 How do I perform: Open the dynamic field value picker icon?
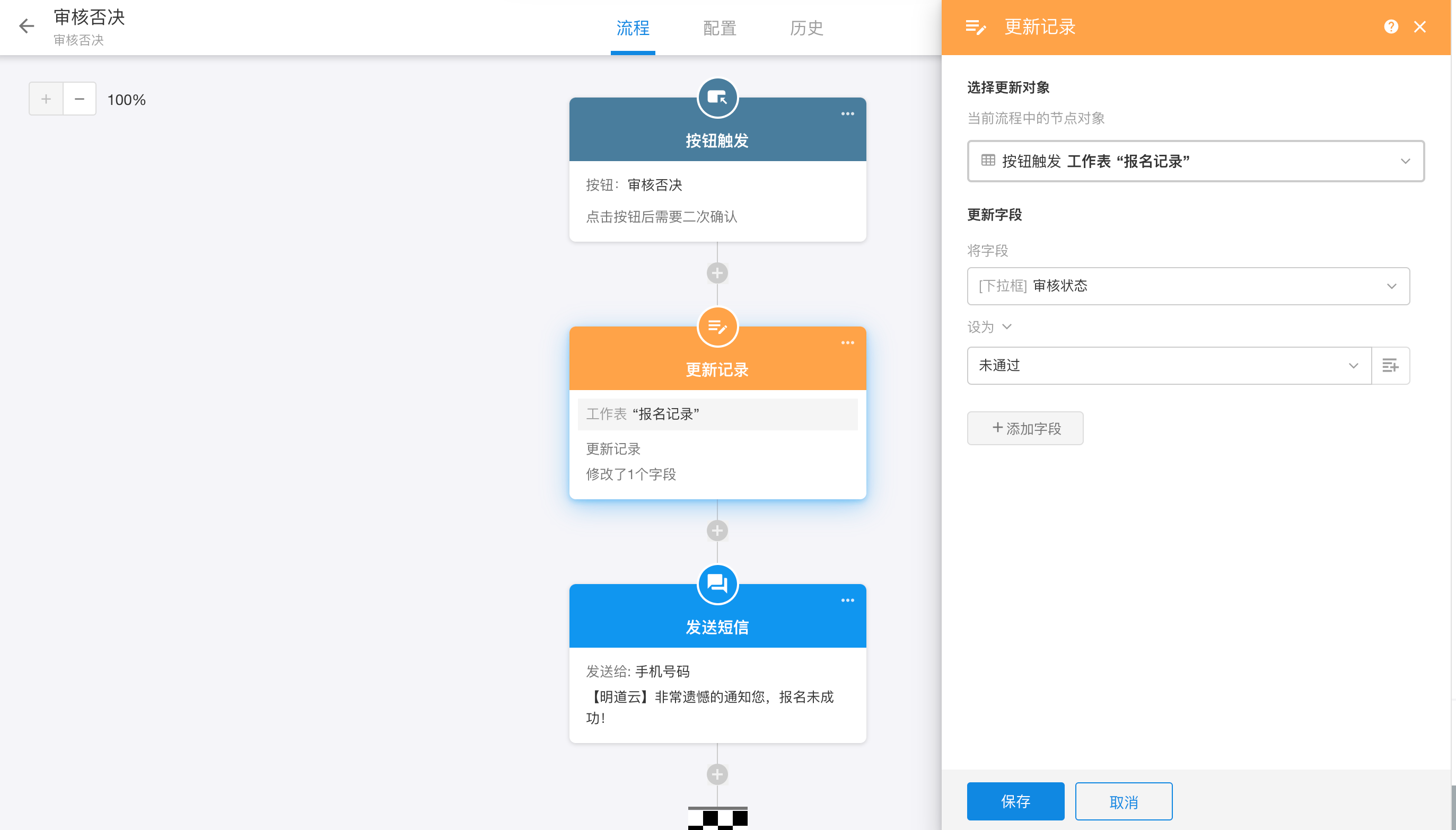click(x=1390, y=365)
